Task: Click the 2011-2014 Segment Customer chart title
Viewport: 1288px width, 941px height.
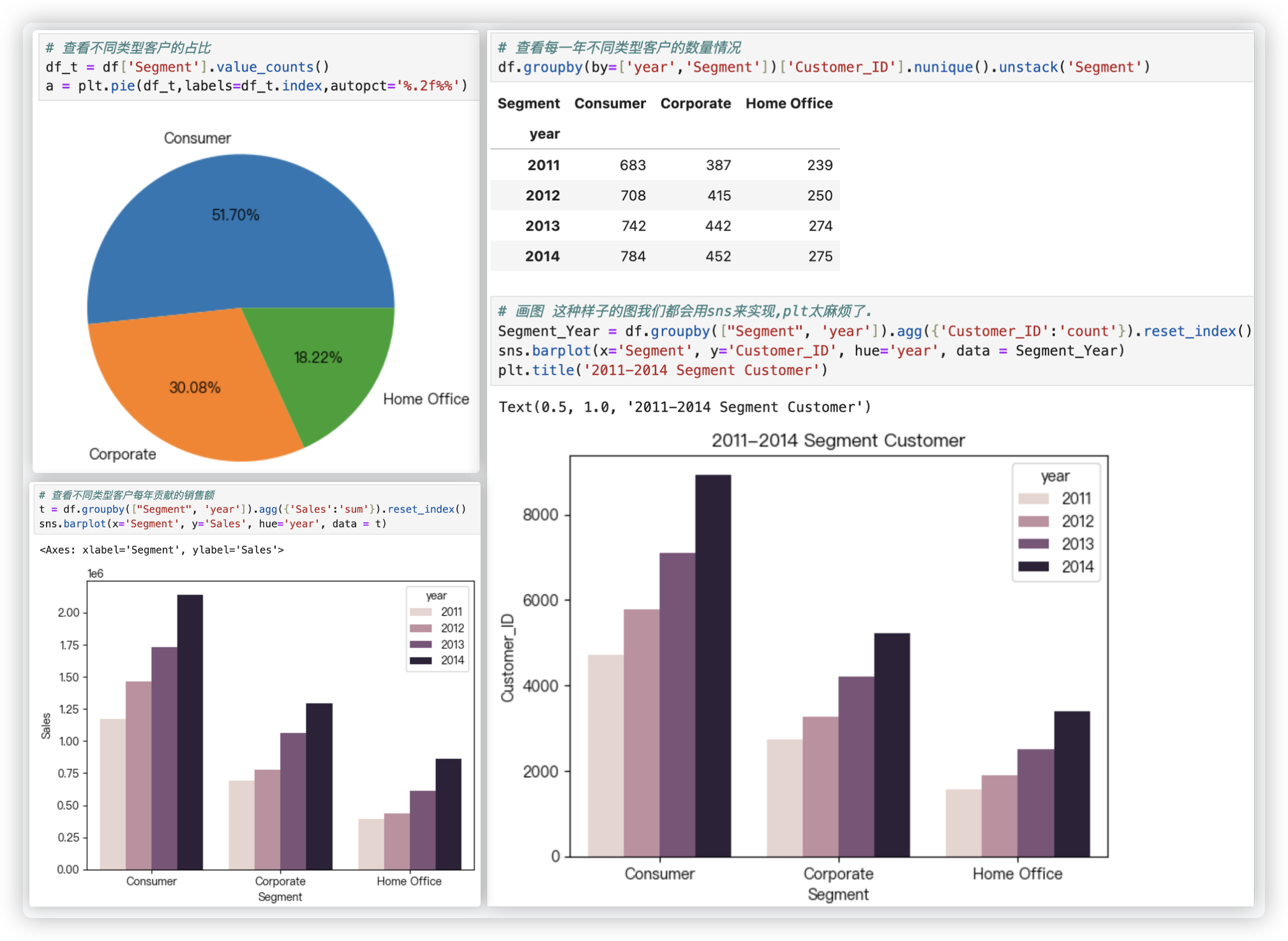Action: pyautogui.click(x=837, y=440)
